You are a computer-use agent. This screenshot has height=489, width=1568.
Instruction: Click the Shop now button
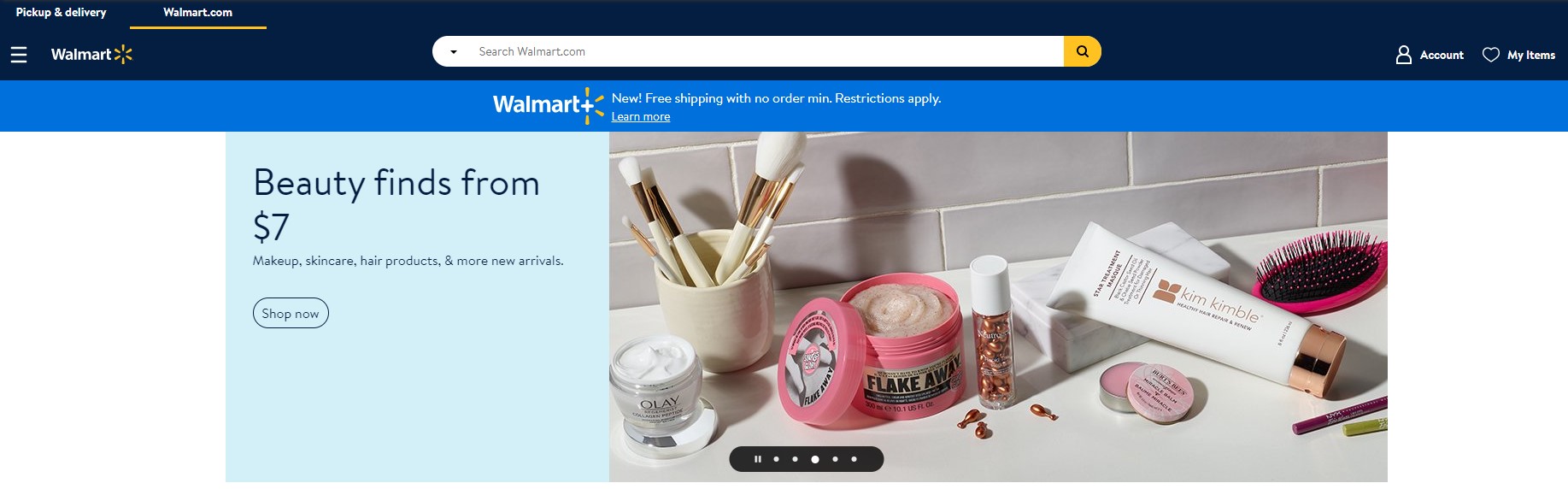point(291,313)
